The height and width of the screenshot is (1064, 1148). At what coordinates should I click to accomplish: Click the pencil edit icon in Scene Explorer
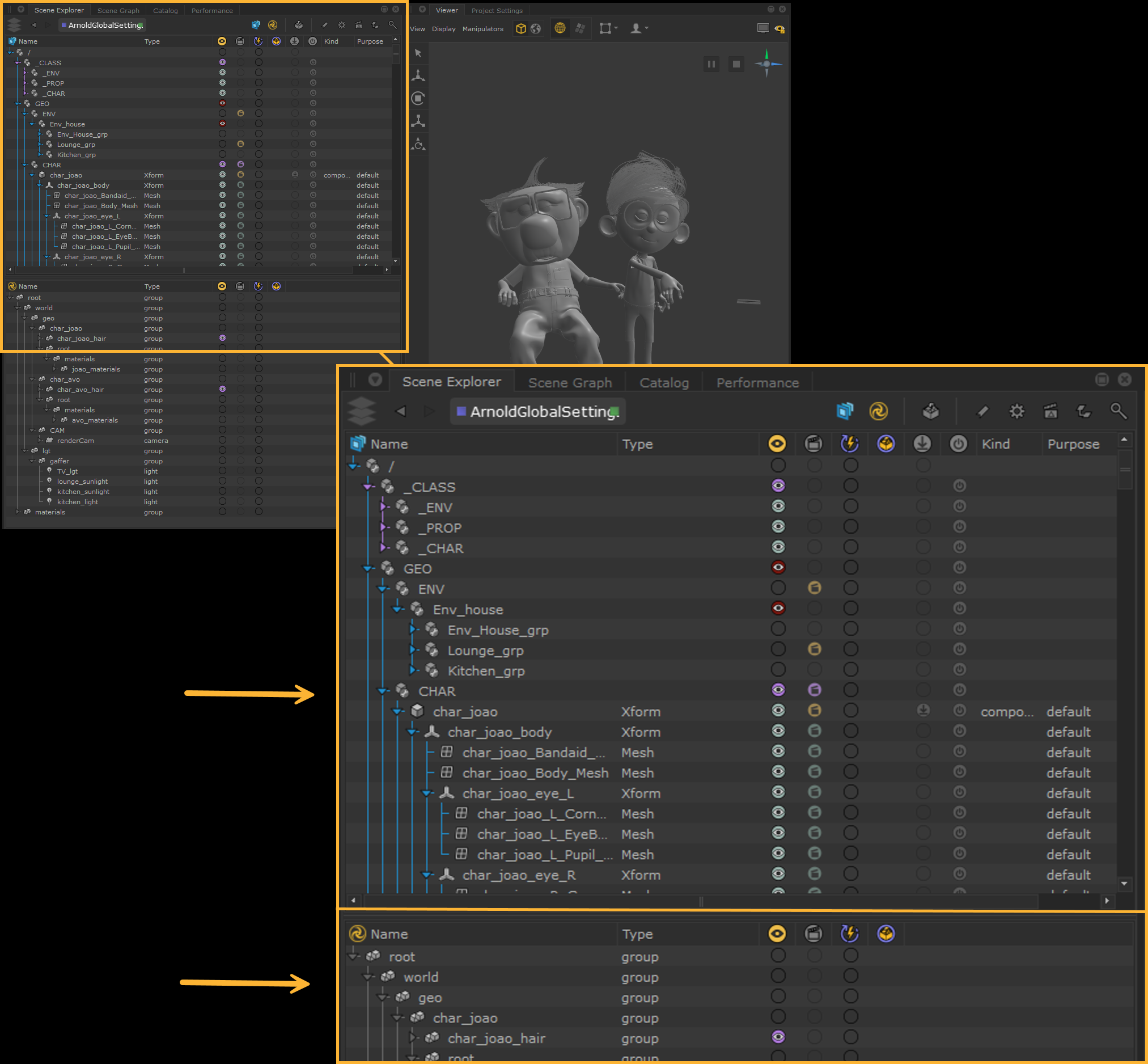coord(324,25)
